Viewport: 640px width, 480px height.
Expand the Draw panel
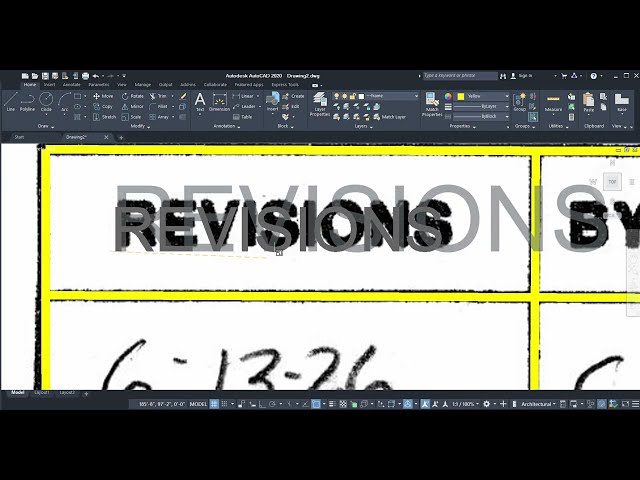pyautogui.click(x=45, y=127)
